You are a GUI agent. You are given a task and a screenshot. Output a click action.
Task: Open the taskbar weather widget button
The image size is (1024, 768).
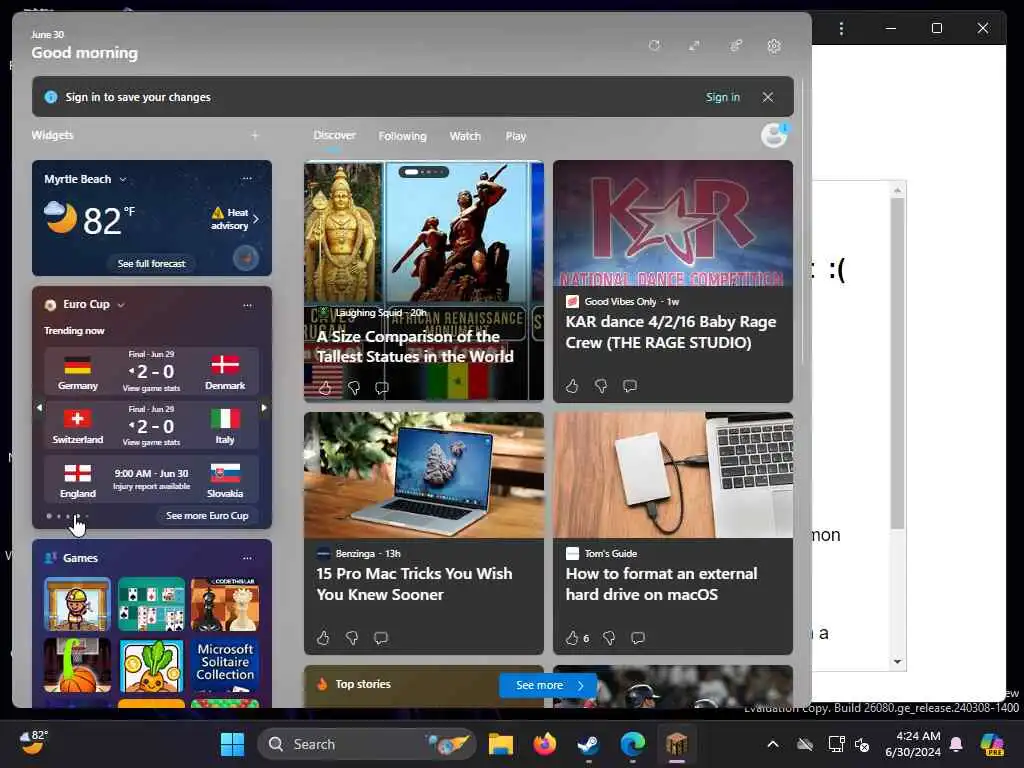33,743
